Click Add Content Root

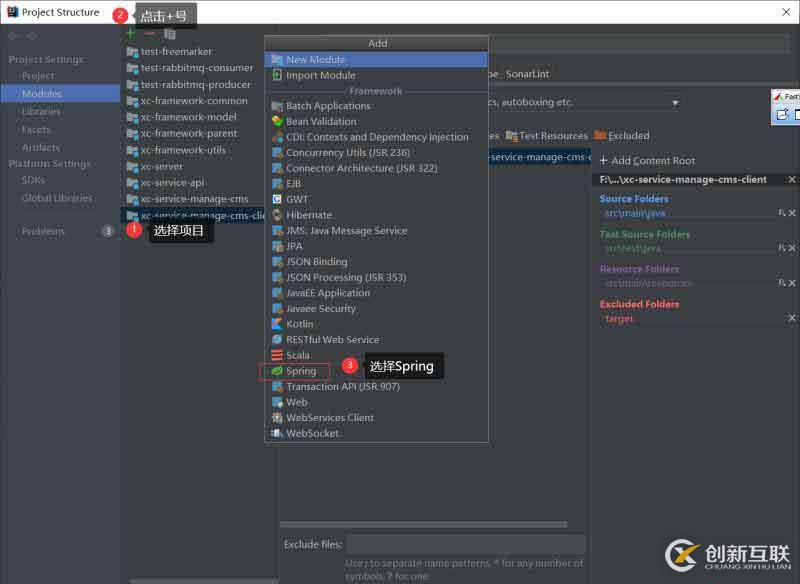click(x=647, y=161)
